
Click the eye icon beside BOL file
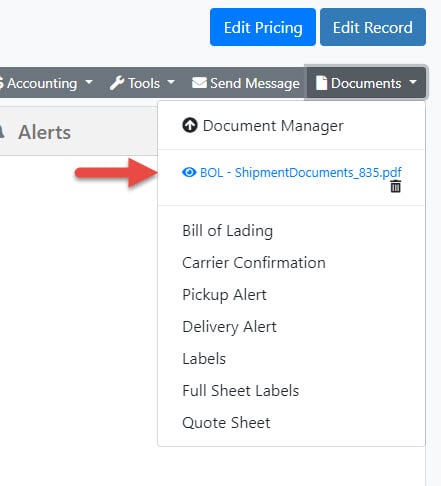click(189, 172)
